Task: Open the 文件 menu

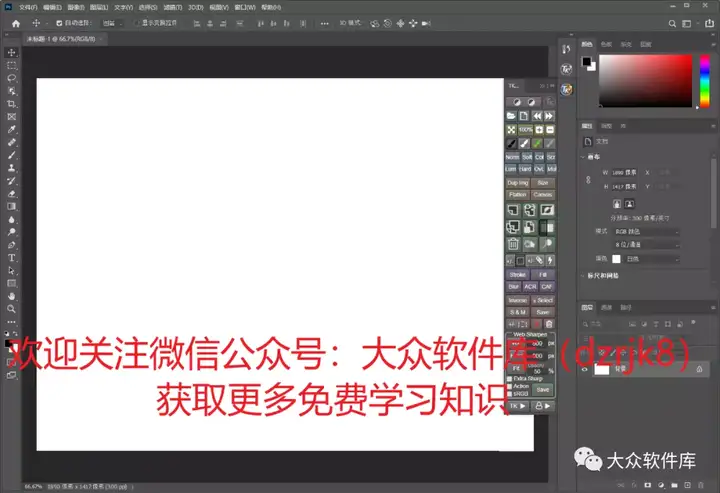Action: point(28,7)
